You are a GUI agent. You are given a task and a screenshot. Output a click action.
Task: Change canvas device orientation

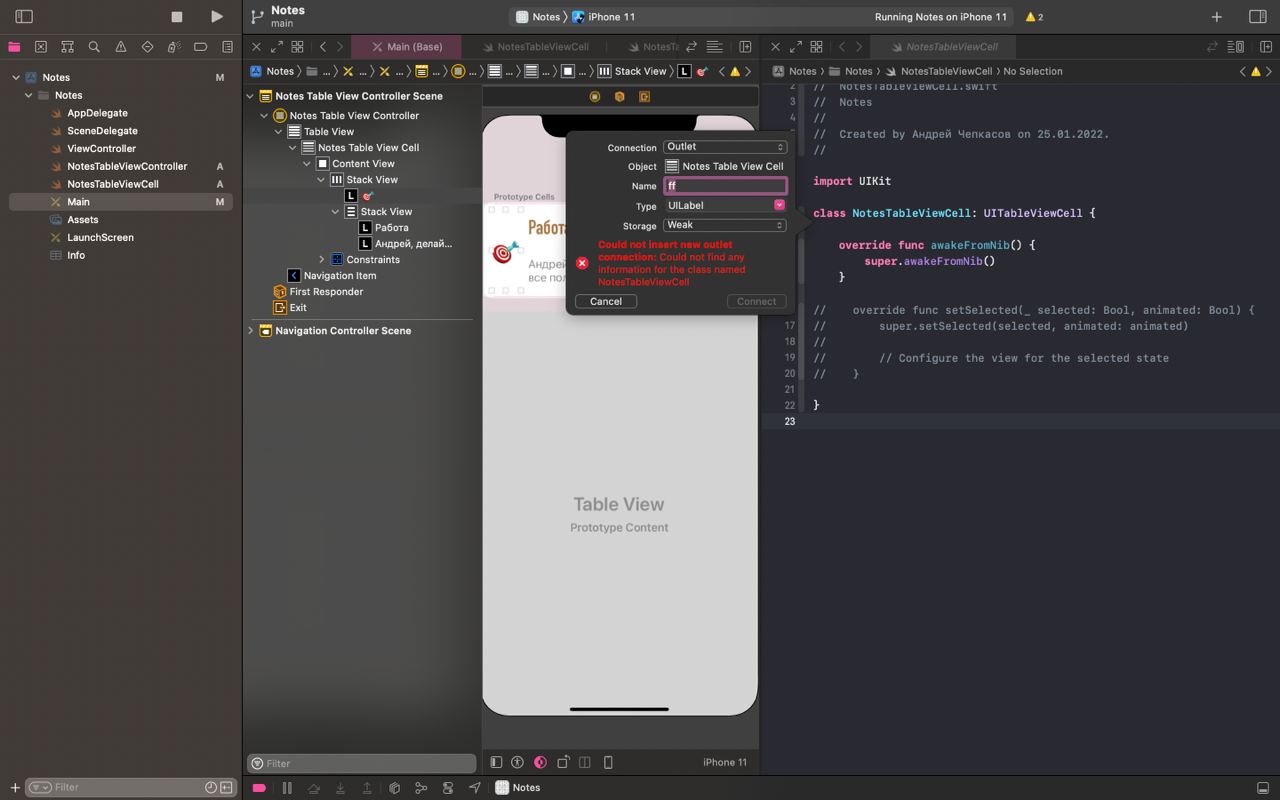point(563,762)
